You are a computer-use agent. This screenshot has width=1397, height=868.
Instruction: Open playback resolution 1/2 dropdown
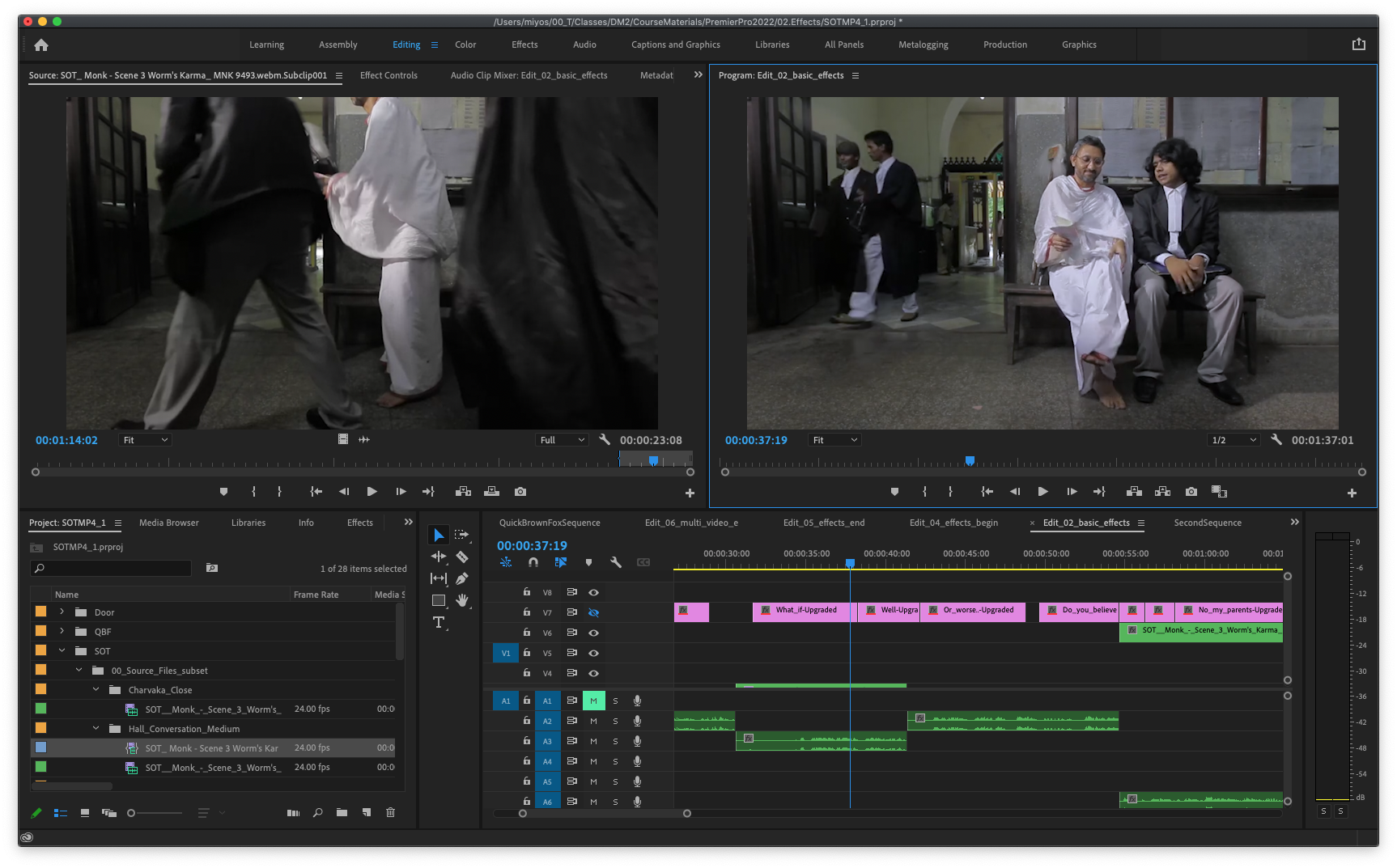point(1233,440)
